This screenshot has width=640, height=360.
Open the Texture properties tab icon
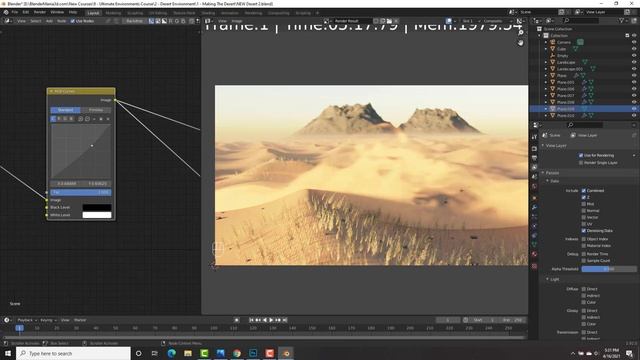(534, 266)
